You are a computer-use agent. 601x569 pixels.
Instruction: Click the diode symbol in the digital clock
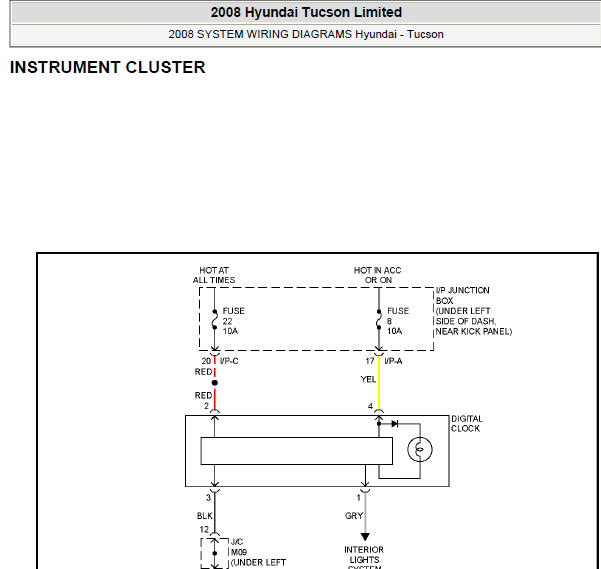(395, 424)
